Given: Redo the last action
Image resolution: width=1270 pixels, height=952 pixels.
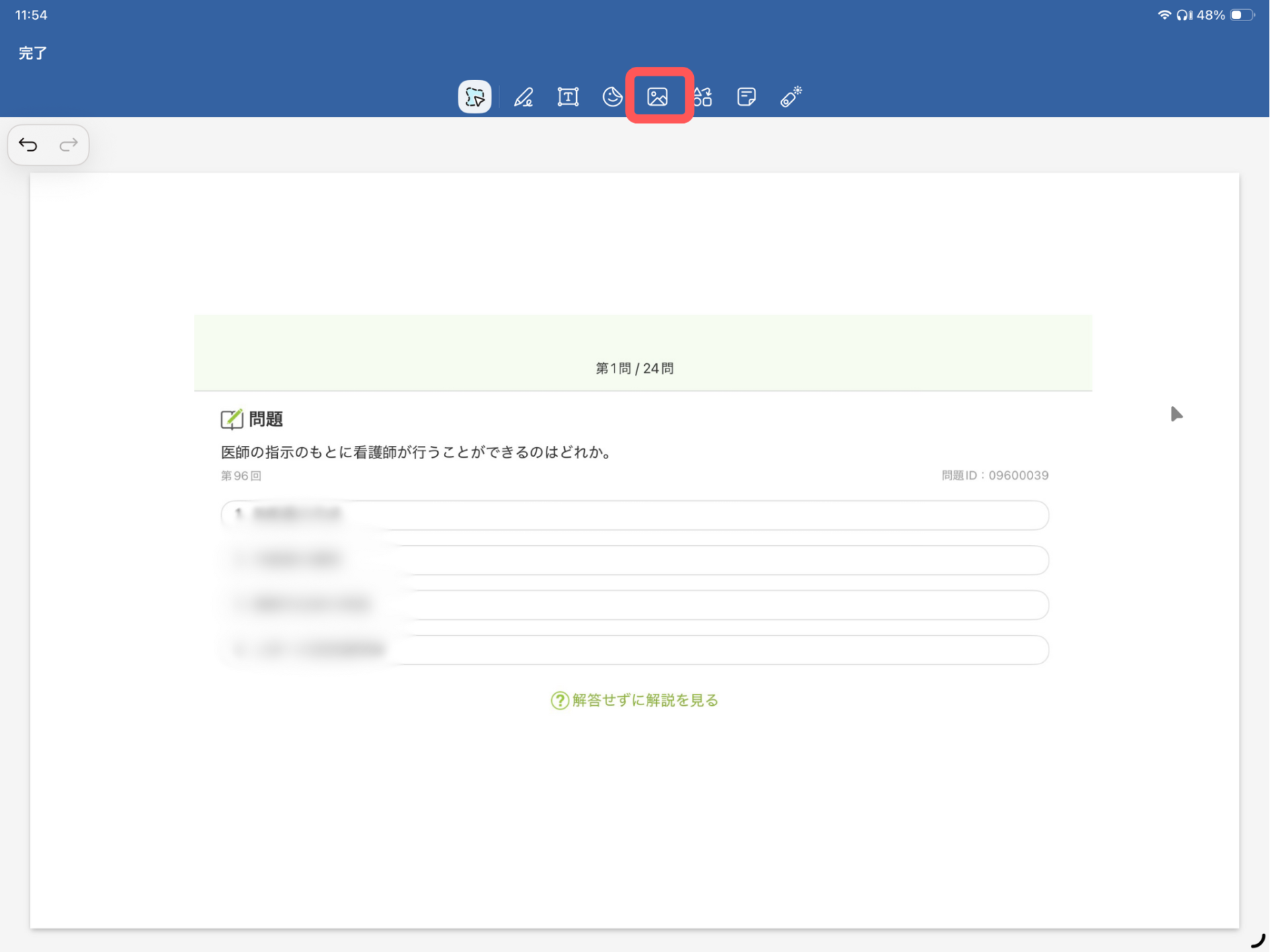Looking at the screenshot, I should click(68, 144).
